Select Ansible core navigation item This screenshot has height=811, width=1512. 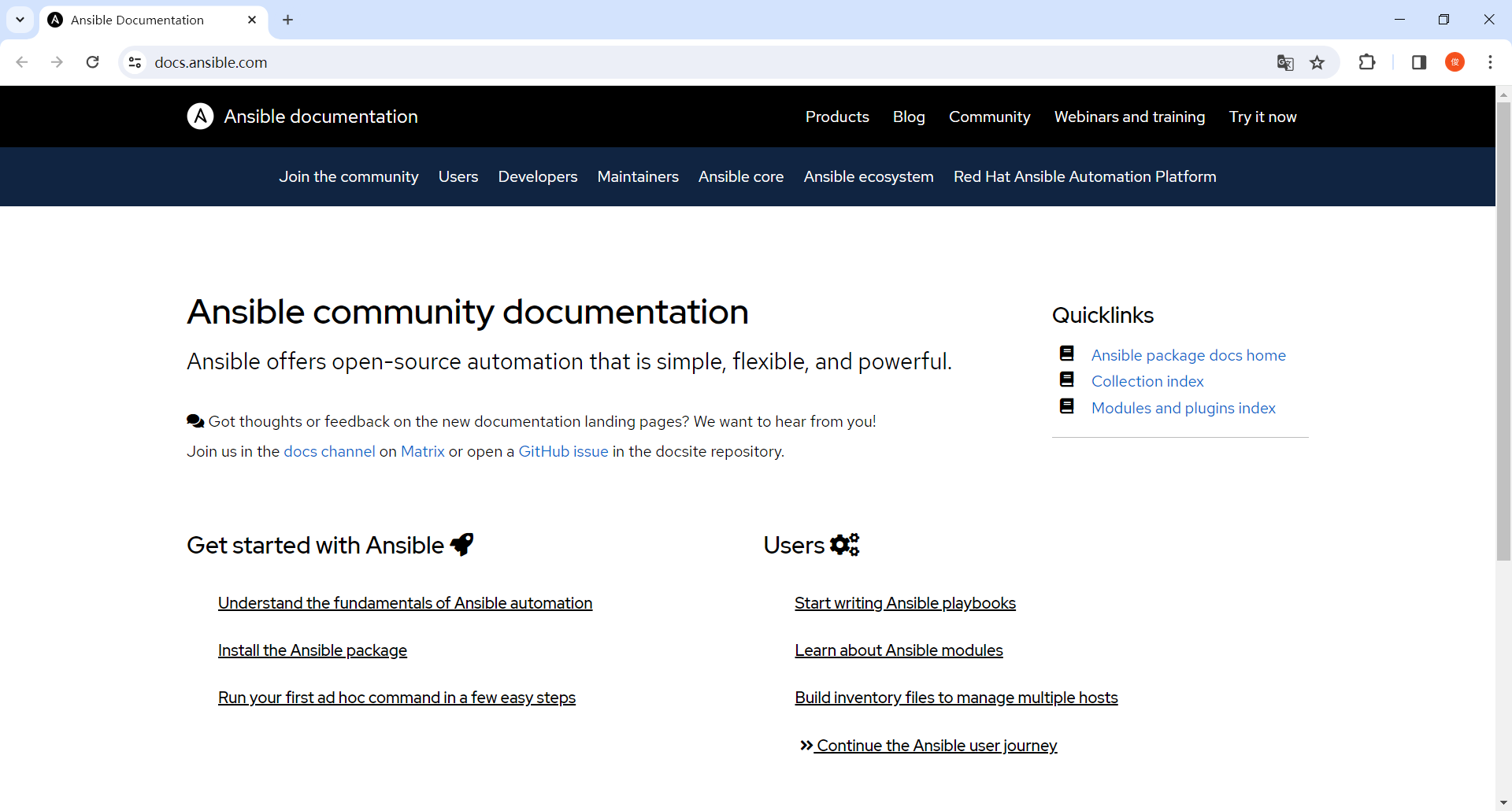[741, 176]
